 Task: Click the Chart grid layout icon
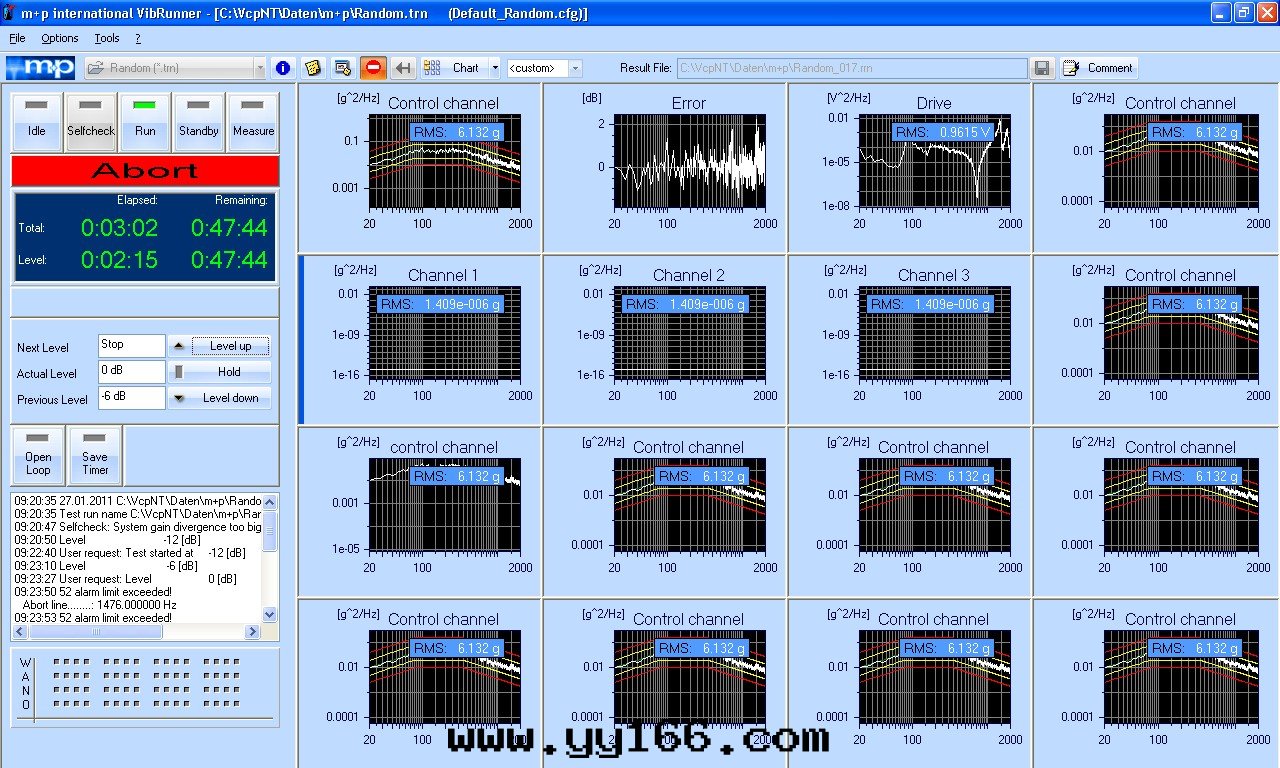(x=432, y=68)
